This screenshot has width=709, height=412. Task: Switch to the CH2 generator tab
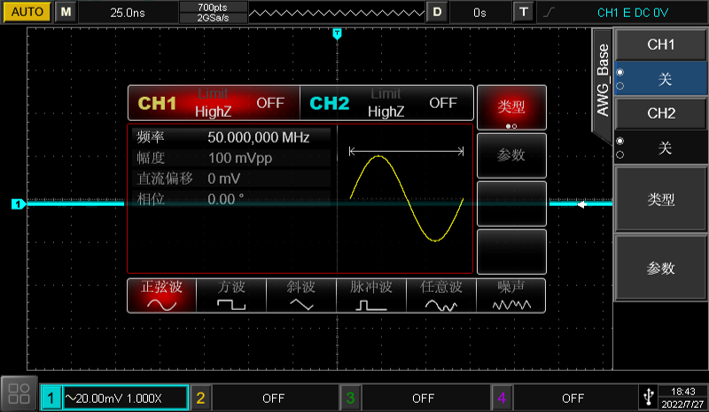(386, 103)
